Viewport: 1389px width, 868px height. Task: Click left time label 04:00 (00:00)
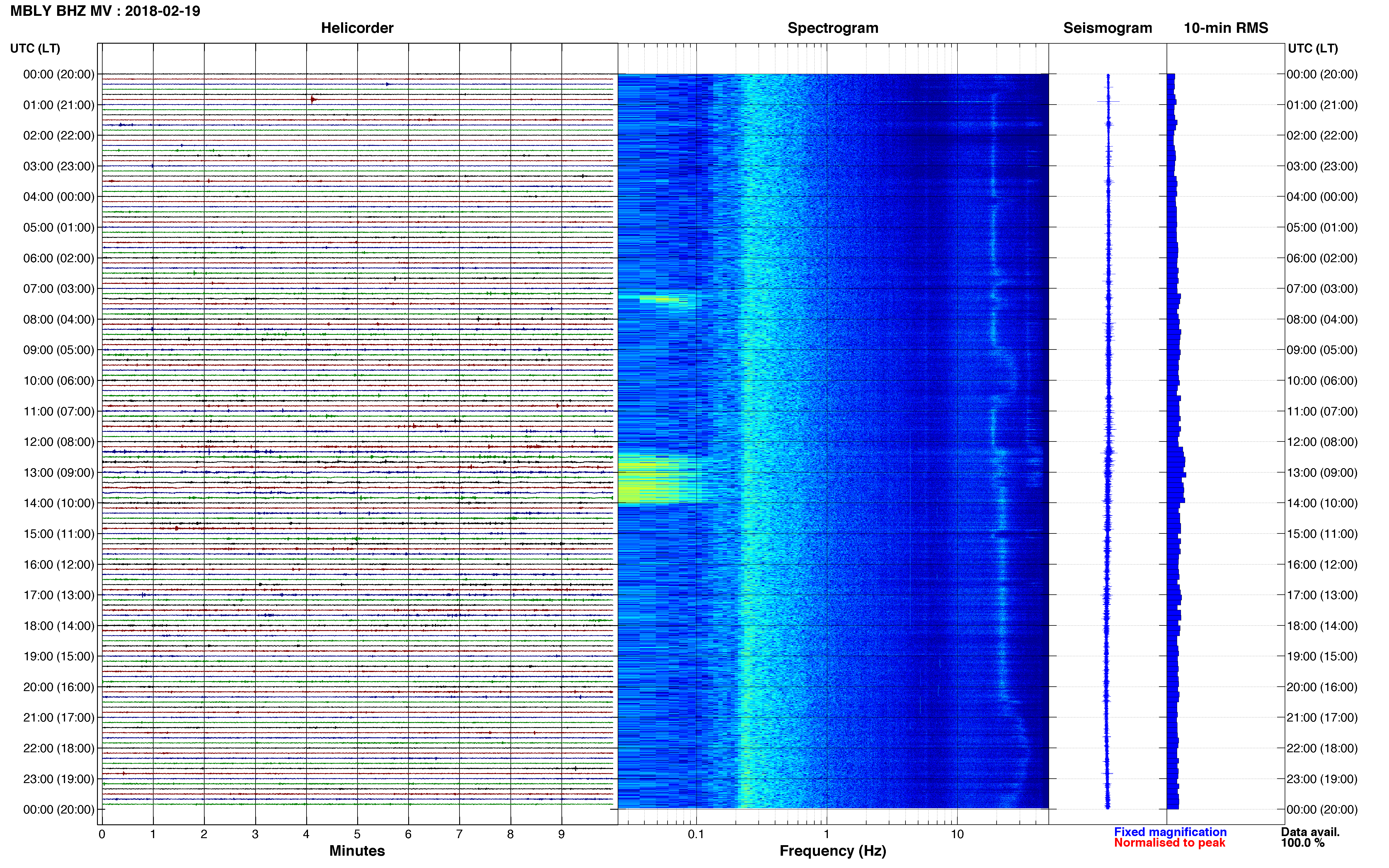tap(59, 197)
